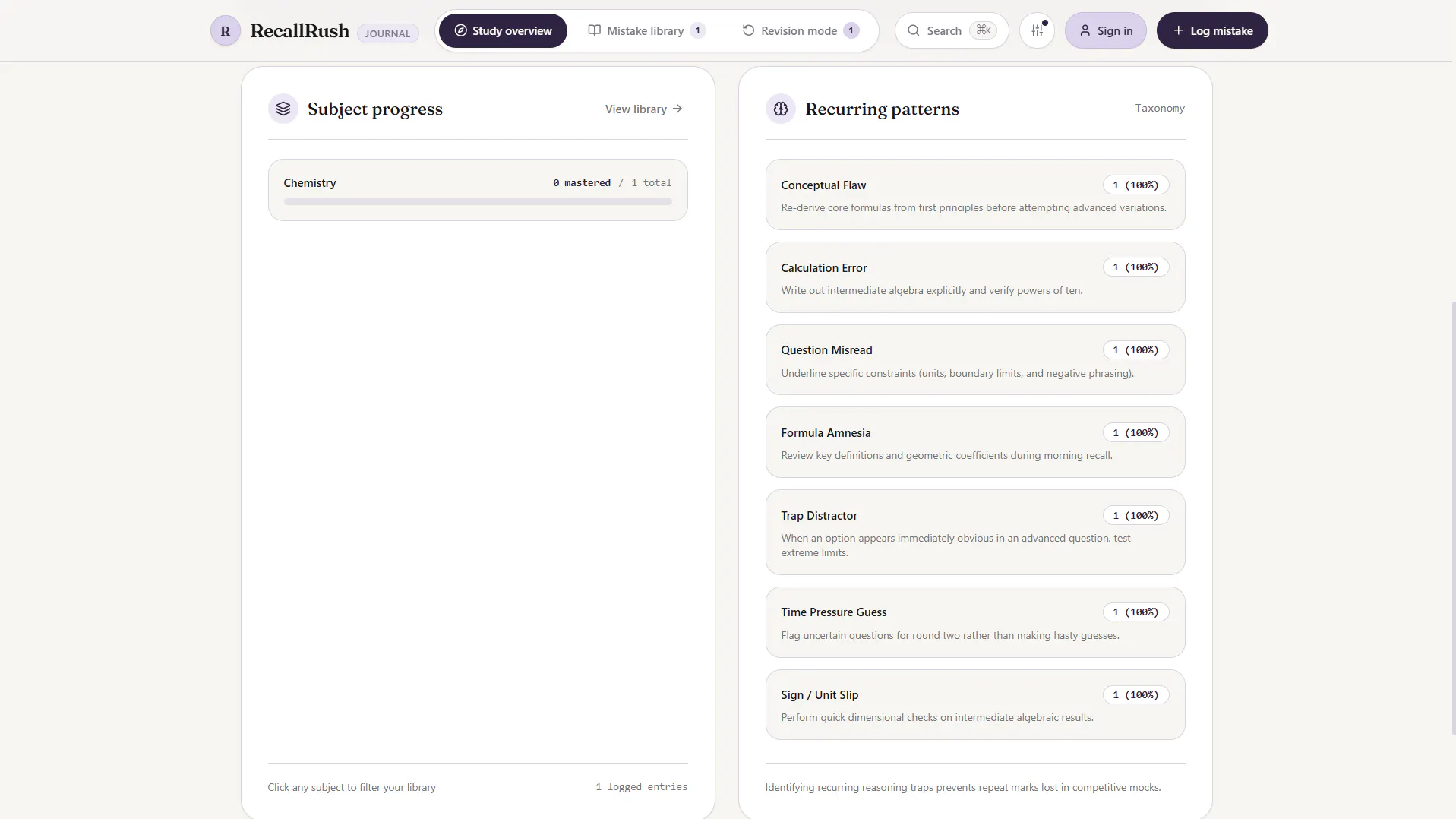Click the Sign in button
The height and width of the screenshot is (819, 1456).
click(x=1106, y=31)
